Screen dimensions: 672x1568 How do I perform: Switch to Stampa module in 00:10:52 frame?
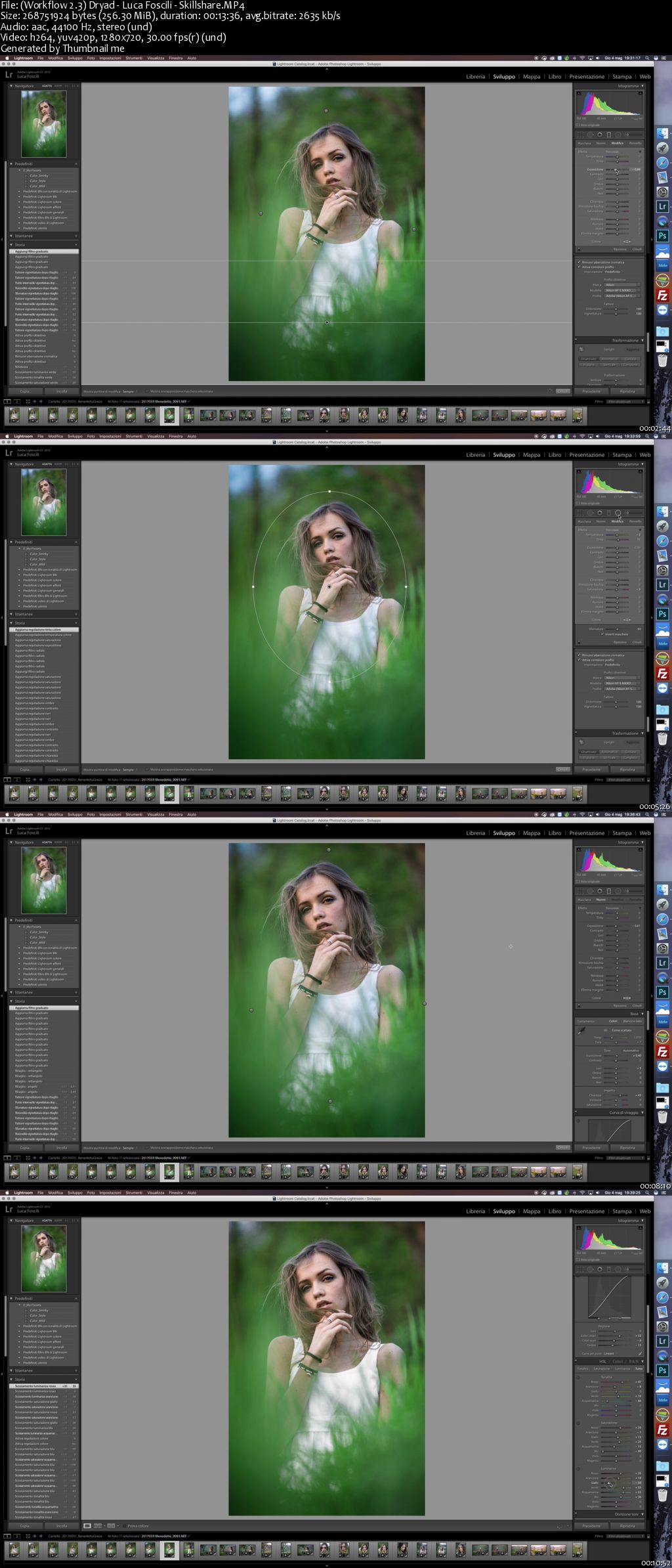[621, 1211]
